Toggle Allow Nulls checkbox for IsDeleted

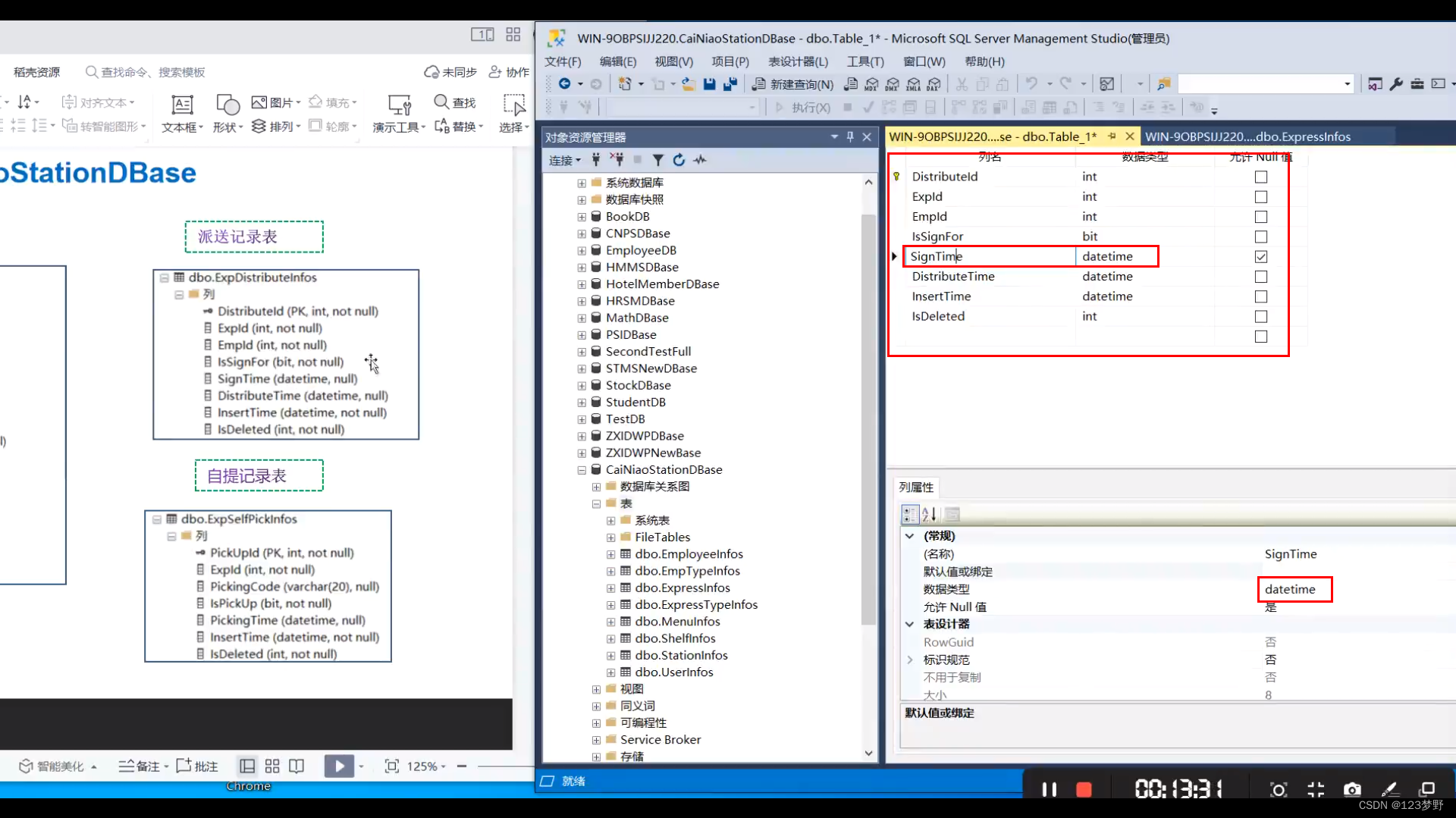click(1261, 316)
